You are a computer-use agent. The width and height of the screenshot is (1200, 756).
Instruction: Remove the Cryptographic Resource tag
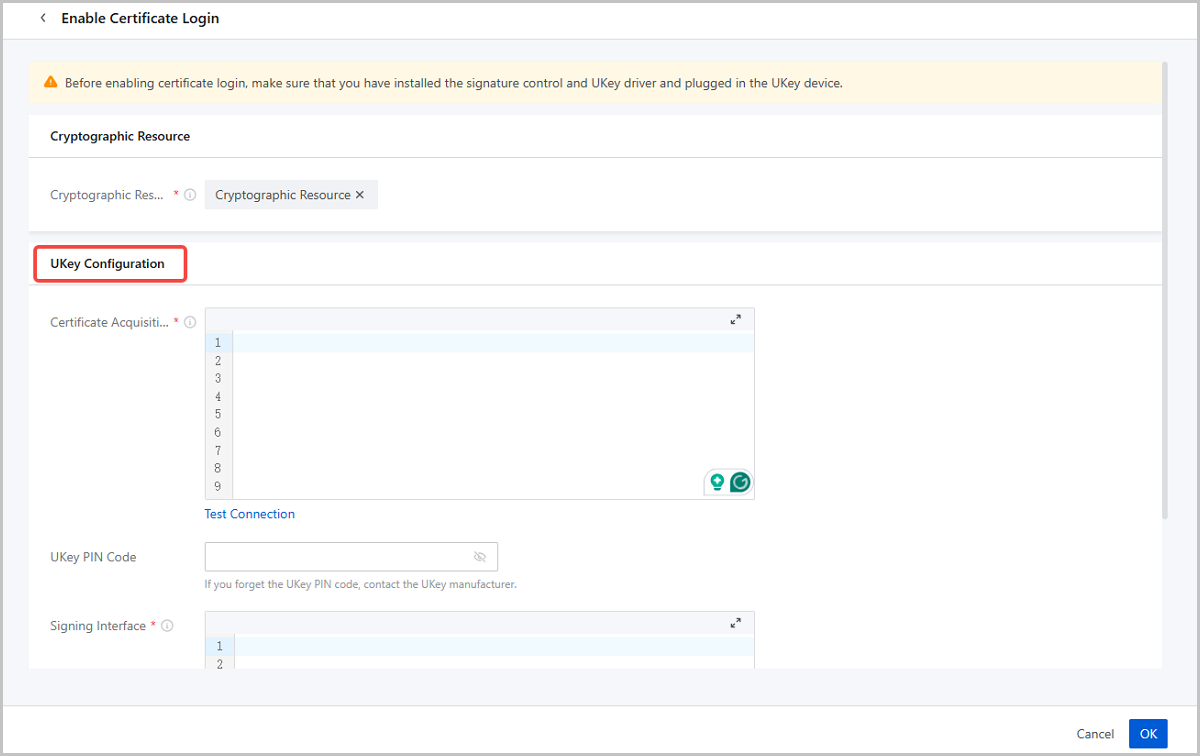pyautogui.click(x=360, y=195)
